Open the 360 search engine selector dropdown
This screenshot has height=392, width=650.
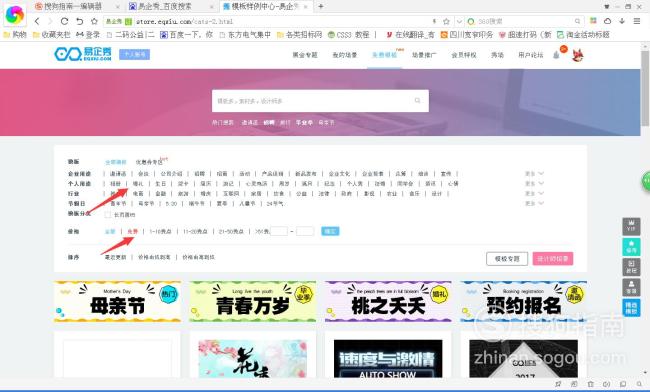point(471,21)
